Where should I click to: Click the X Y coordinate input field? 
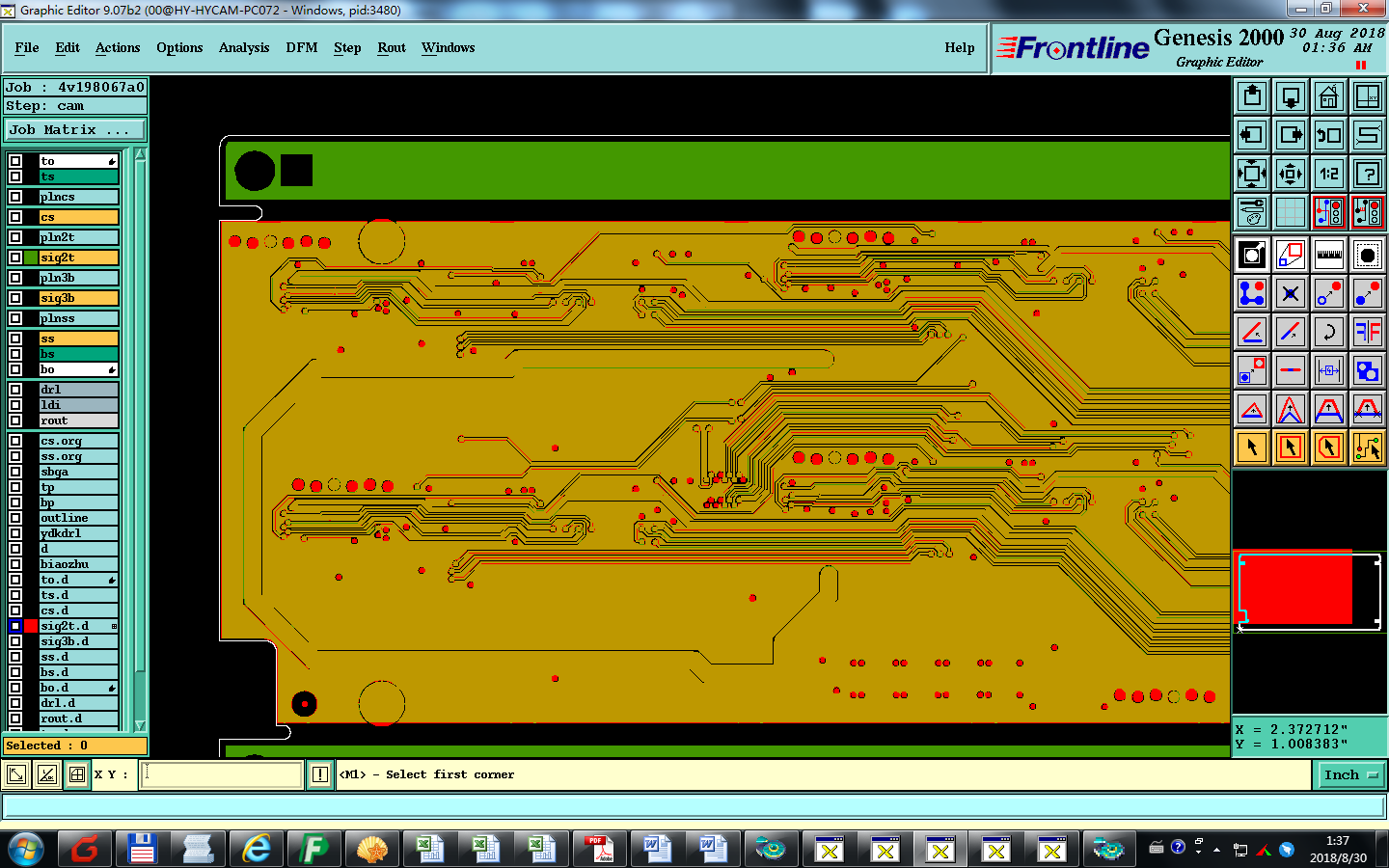[x=222, y=774]
